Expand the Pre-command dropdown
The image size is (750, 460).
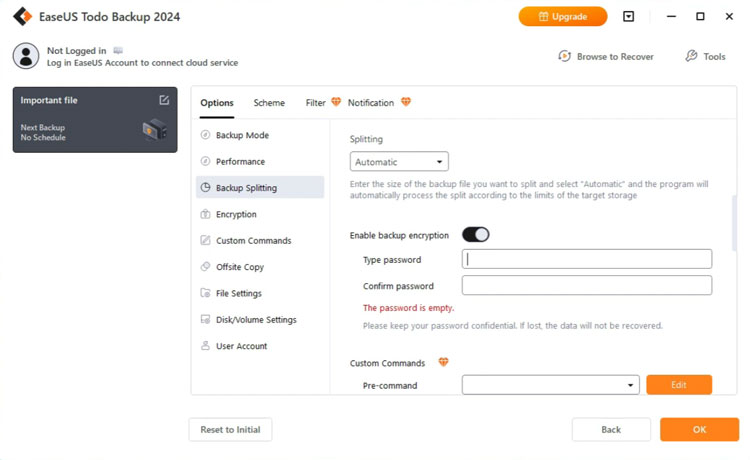[551, 385]
